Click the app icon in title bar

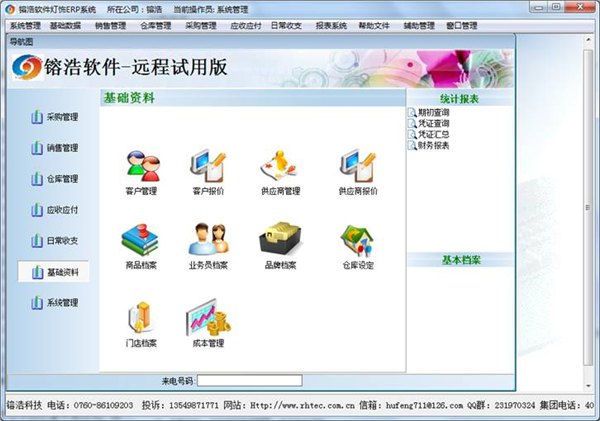pyautogui.click(x=10, y=9)
